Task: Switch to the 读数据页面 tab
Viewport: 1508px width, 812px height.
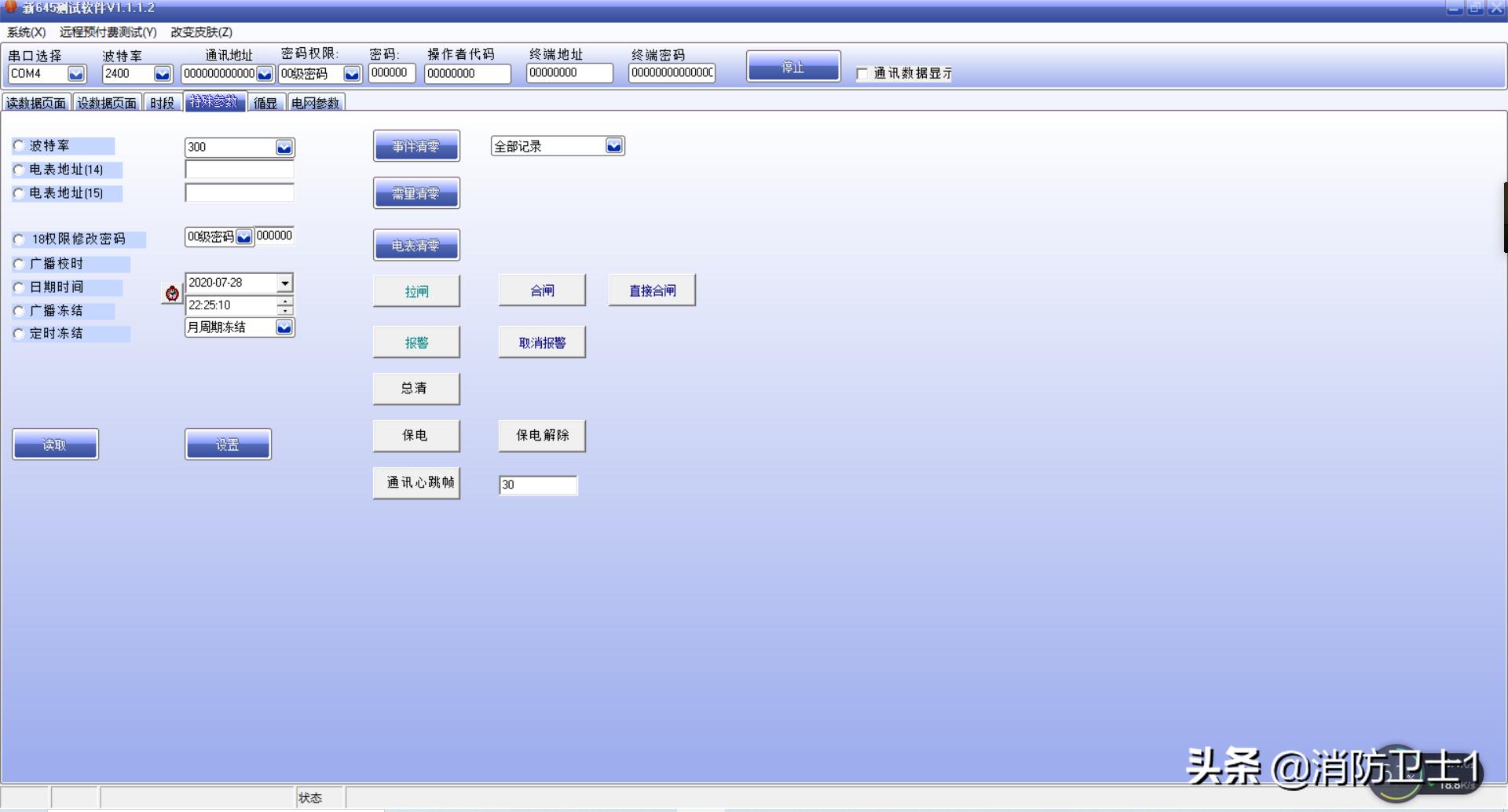Action: click(36, 103)
